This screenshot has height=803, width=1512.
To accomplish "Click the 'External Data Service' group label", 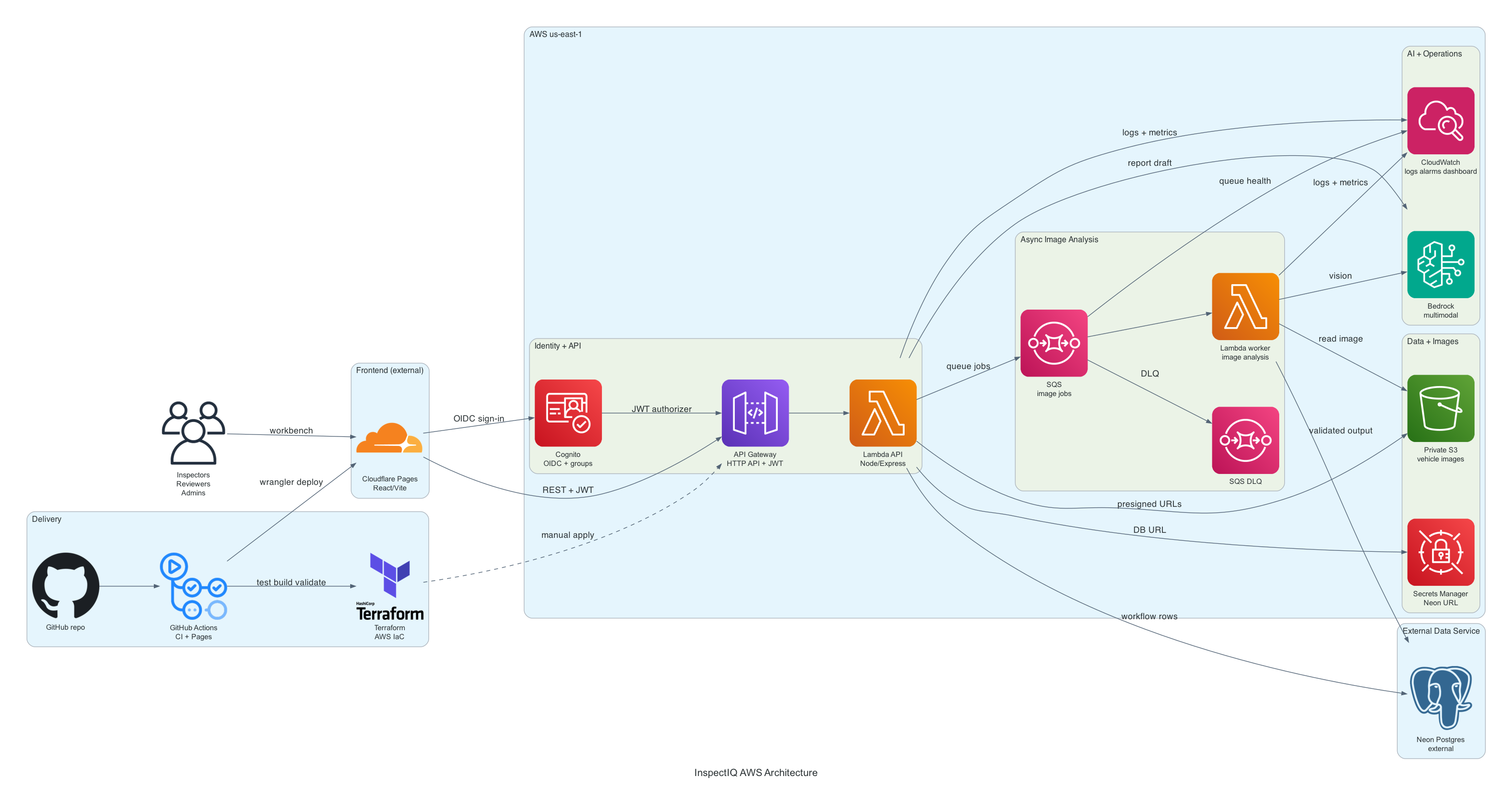I will [1441, 631].
